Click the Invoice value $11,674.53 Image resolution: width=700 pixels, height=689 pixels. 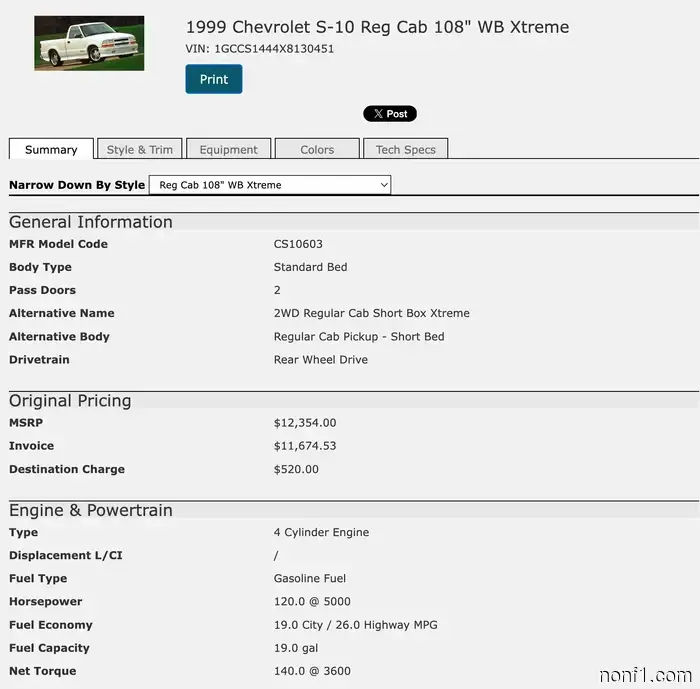pos(305,446)
